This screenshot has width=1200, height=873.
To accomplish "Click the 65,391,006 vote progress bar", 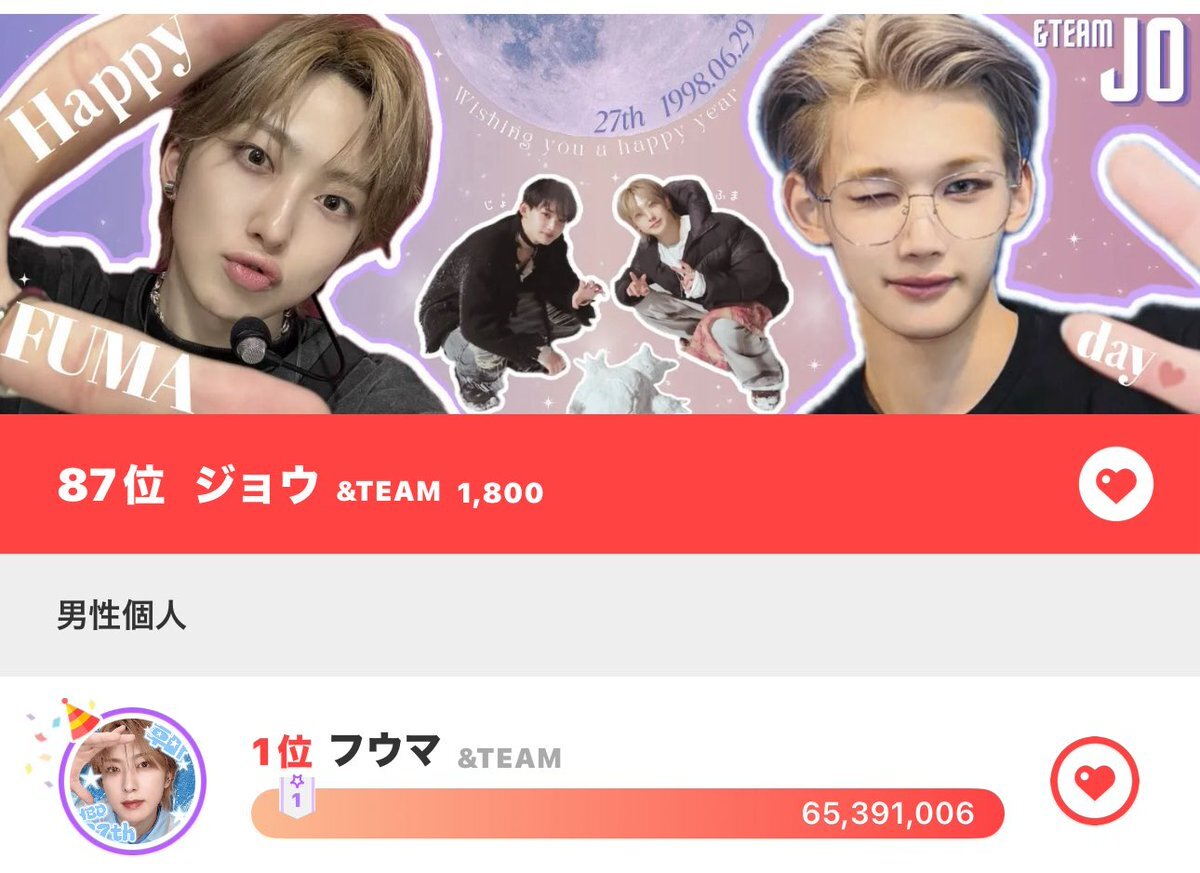I will (627, 813).
